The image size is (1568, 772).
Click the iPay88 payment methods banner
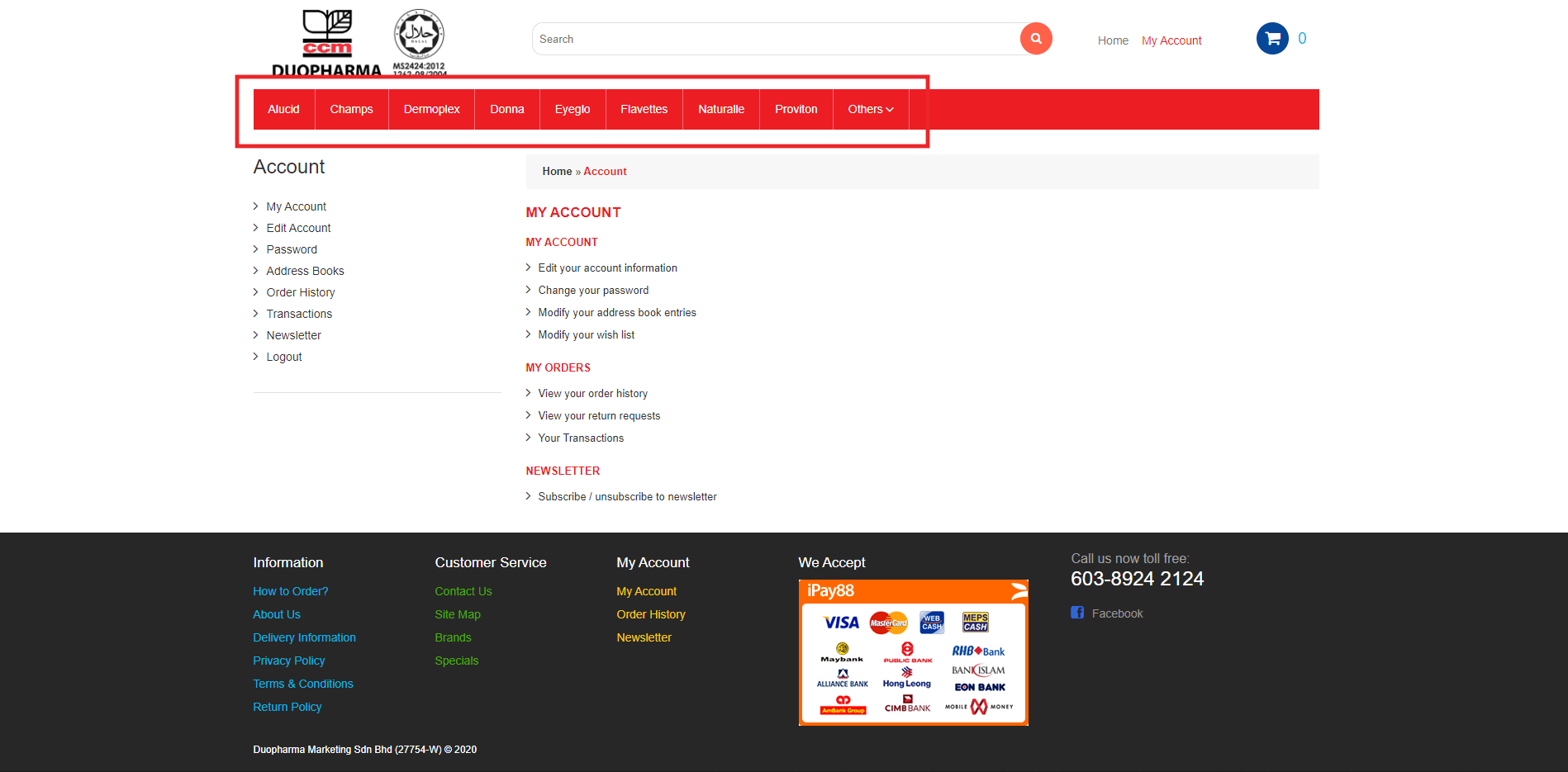click(x=913, y=652)
